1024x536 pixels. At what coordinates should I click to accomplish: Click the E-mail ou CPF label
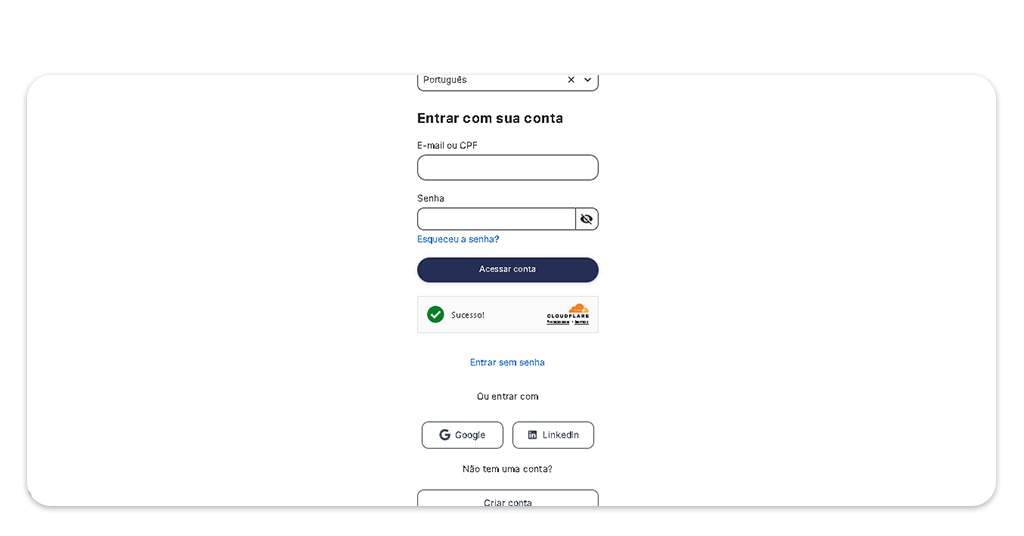click(x=447, y=146)
